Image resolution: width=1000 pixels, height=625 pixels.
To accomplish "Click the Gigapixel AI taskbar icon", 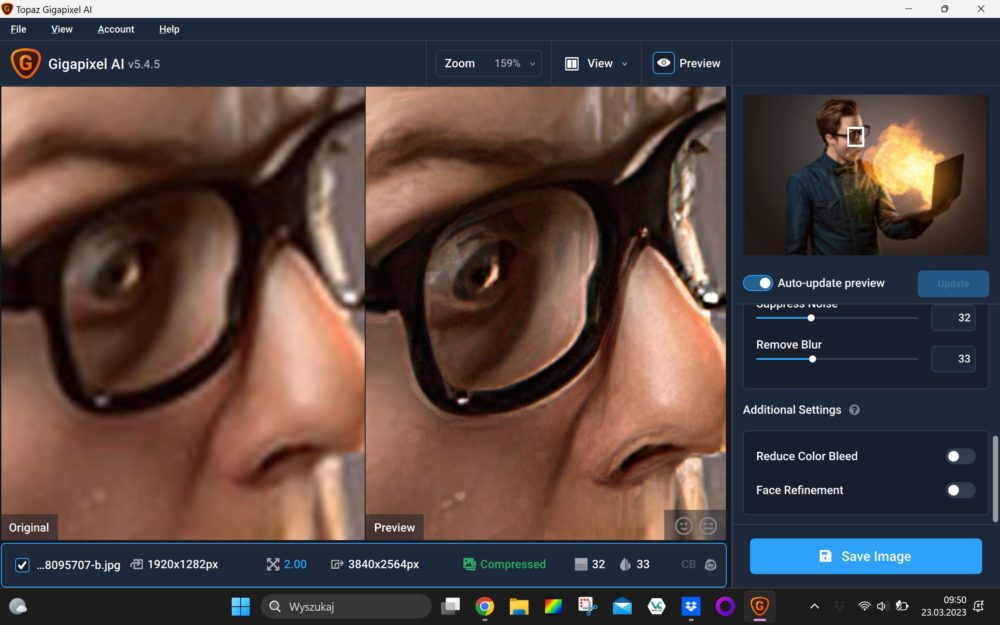I will pos(759,607).
